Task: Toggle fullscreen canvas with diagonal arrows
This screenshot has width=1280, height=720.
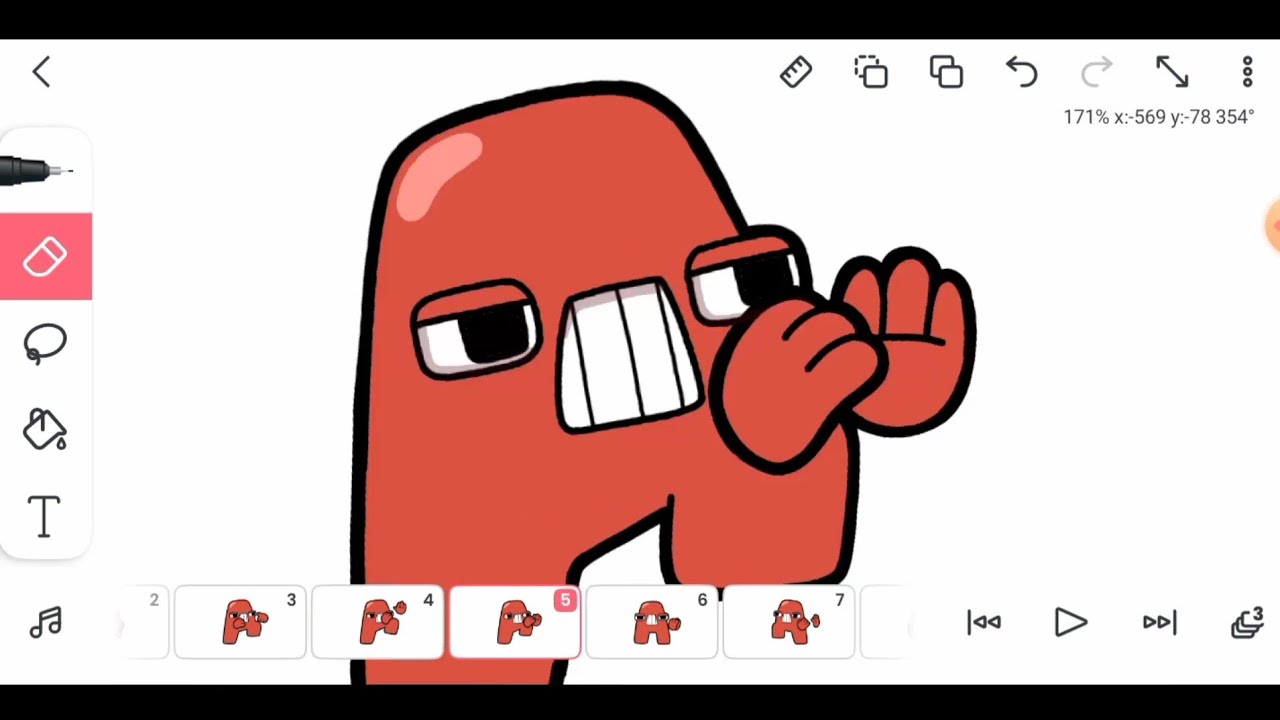Action: pos(1172,72)
